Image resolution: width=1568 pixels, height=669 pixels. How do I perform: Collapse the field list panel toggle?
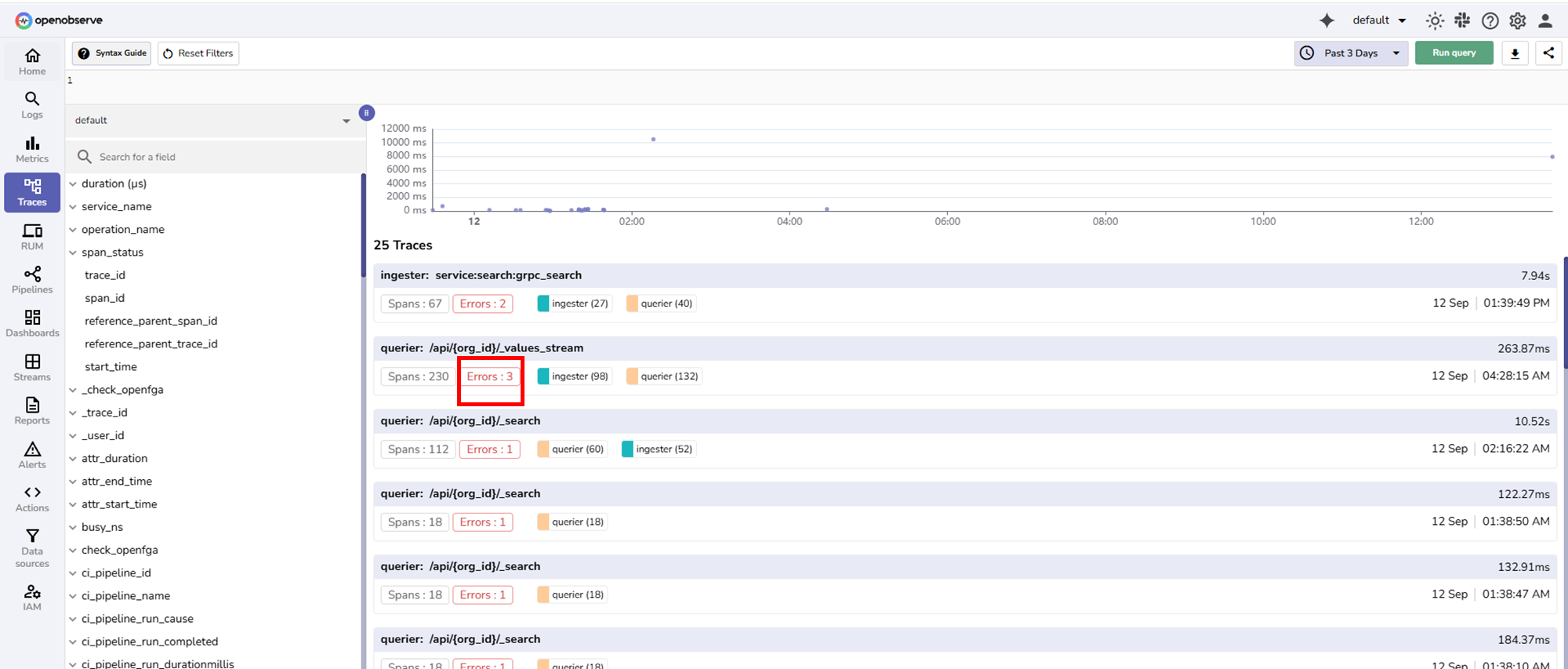(x=366, y=113)
